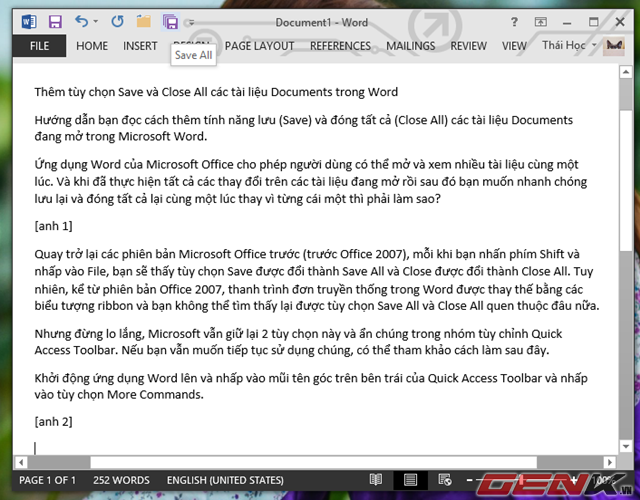The width and height of the screenshot is (640, 500).
Task: Open the FILE tab
Action: coord(40,46)
